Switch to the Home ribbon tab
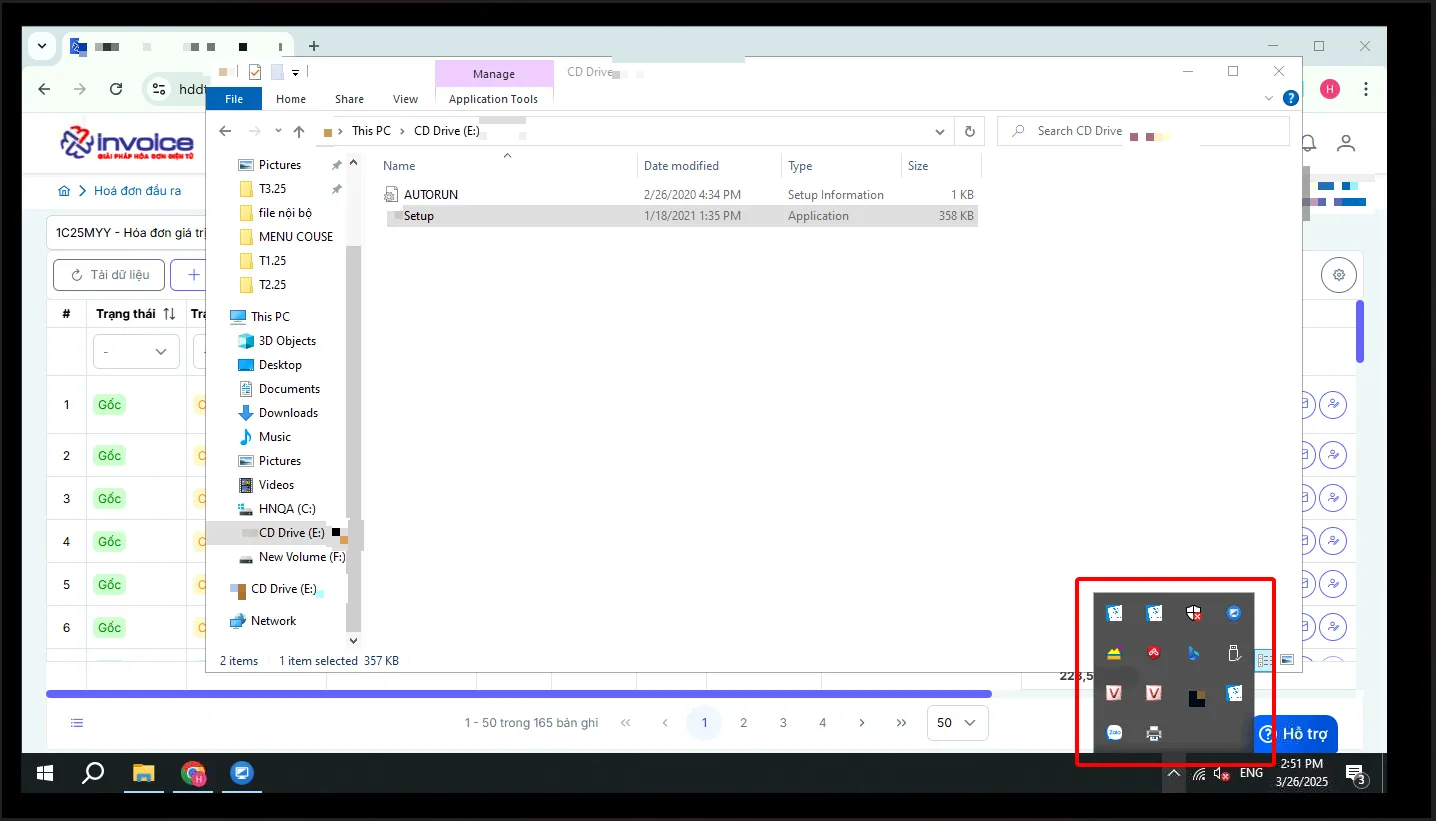Image resolution: width=1436 pixels, height=821 pixels. (291, 99)
